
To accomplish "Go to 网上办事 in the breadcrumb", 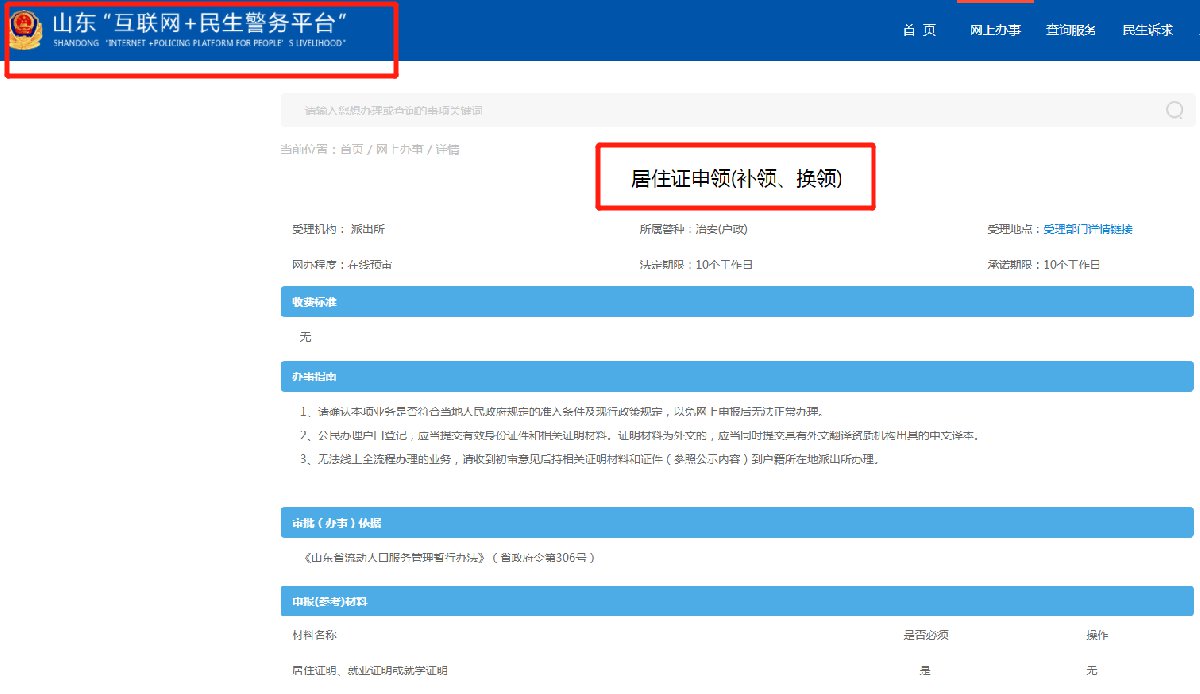I will [400, 149].
